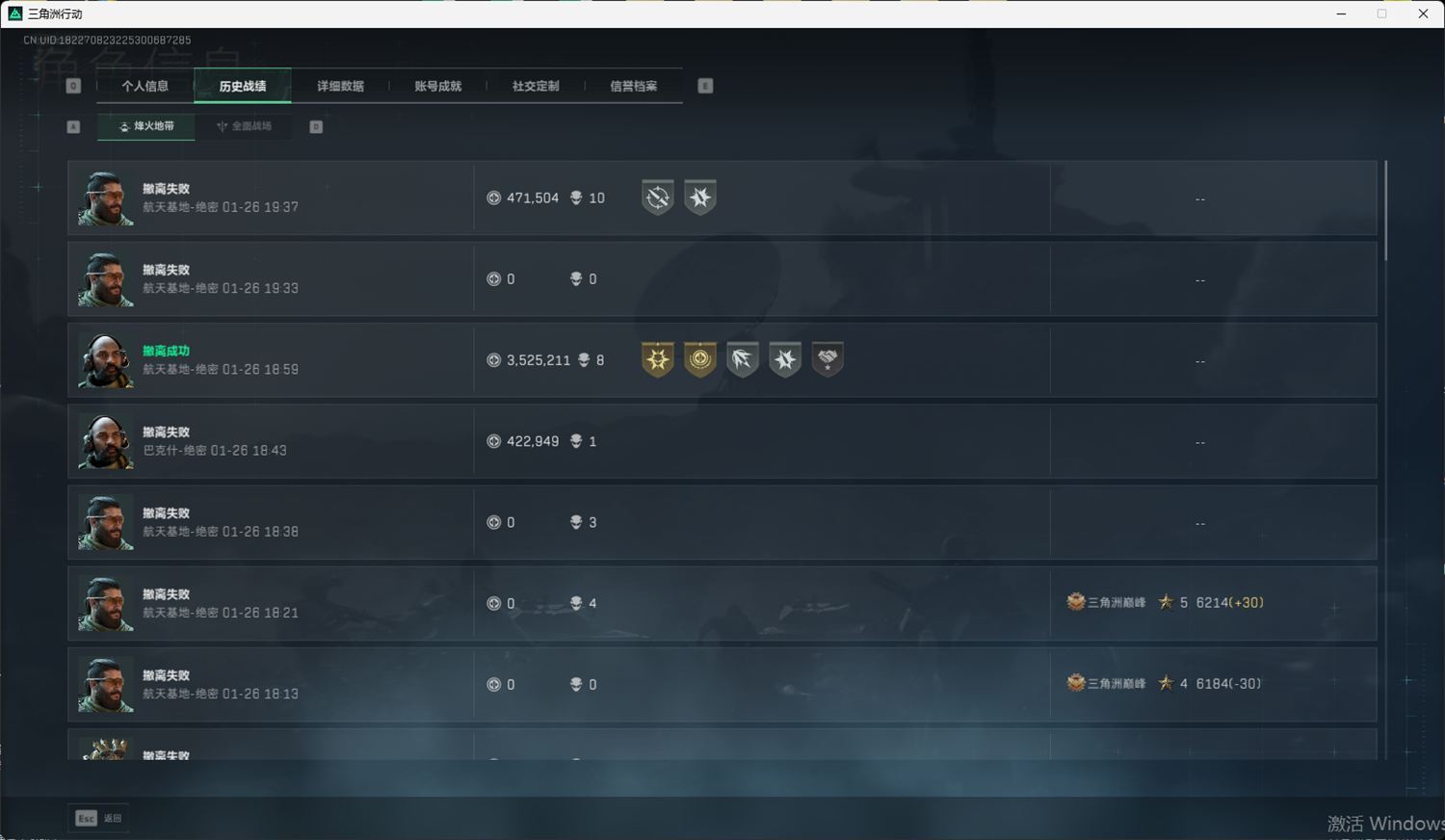The image size is (1445, 840).
Task: Click the D key hint icon
Action: pos(316,126)
